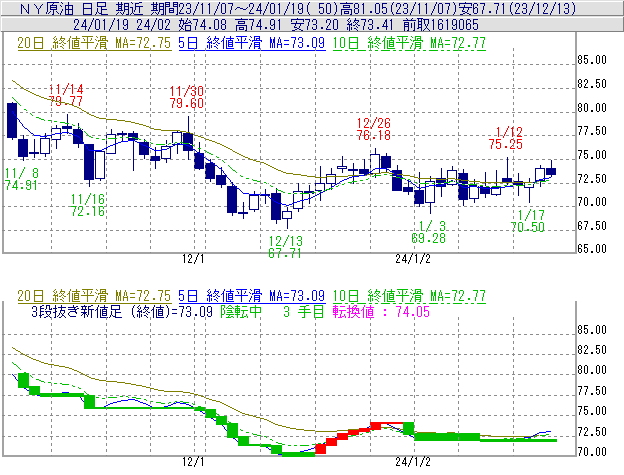Click the 陰転中 status text
The image size is (624, 475).
pos(242,311)
